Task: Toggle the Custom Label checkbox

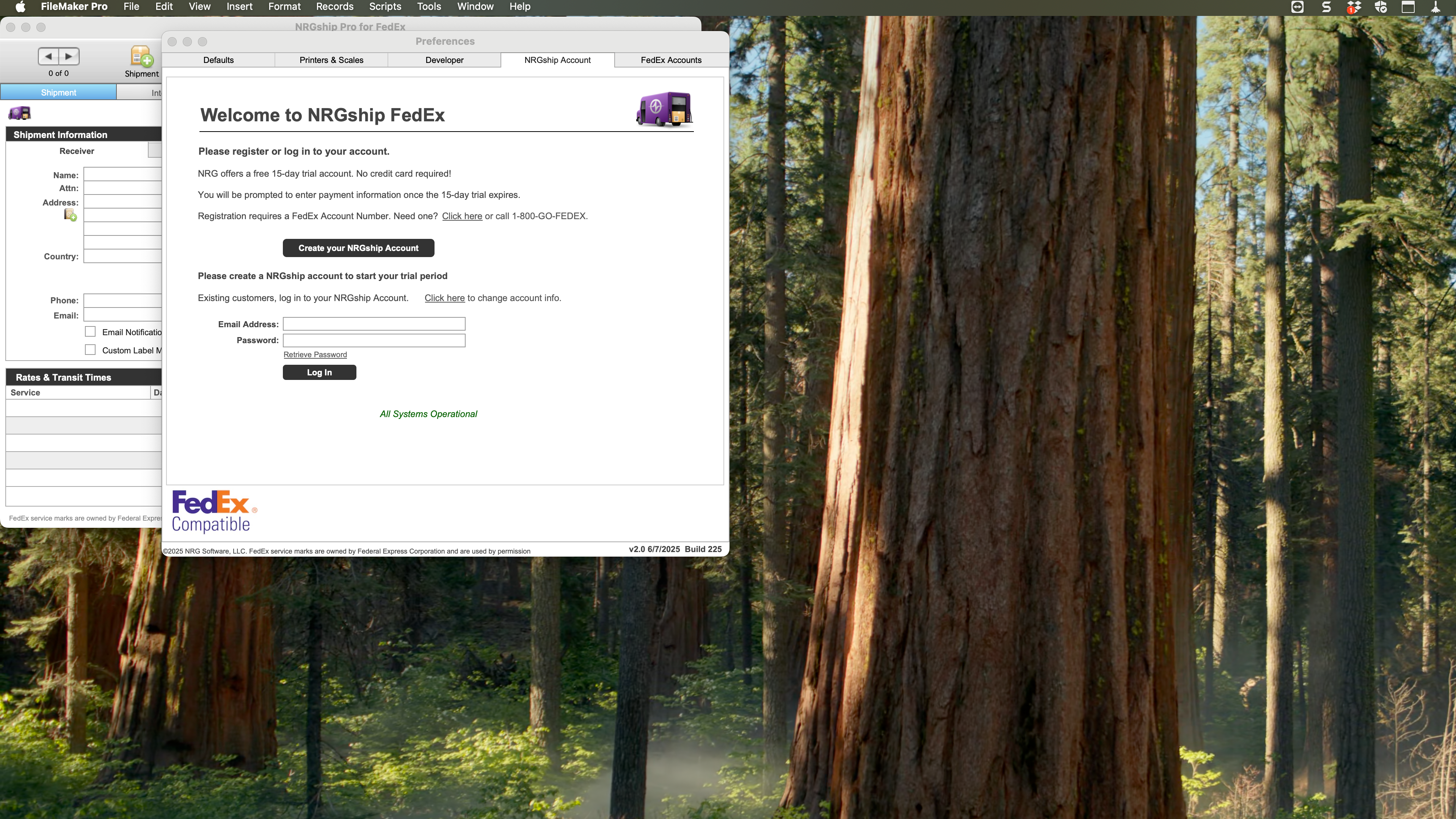Action: tap(91, 350)
